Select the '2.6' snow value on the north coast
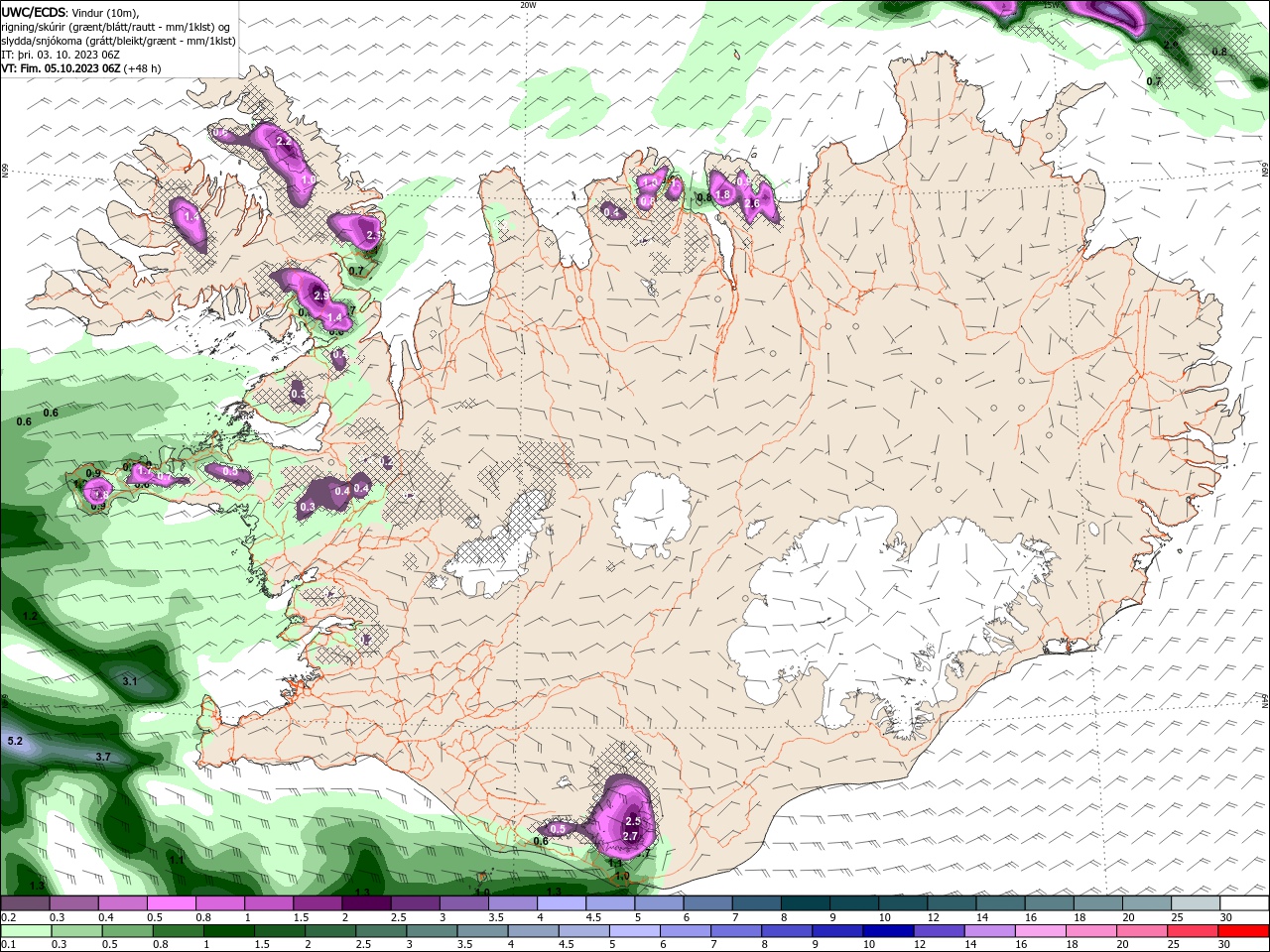Screen dimensions: 1270x952 click(751, 203)
